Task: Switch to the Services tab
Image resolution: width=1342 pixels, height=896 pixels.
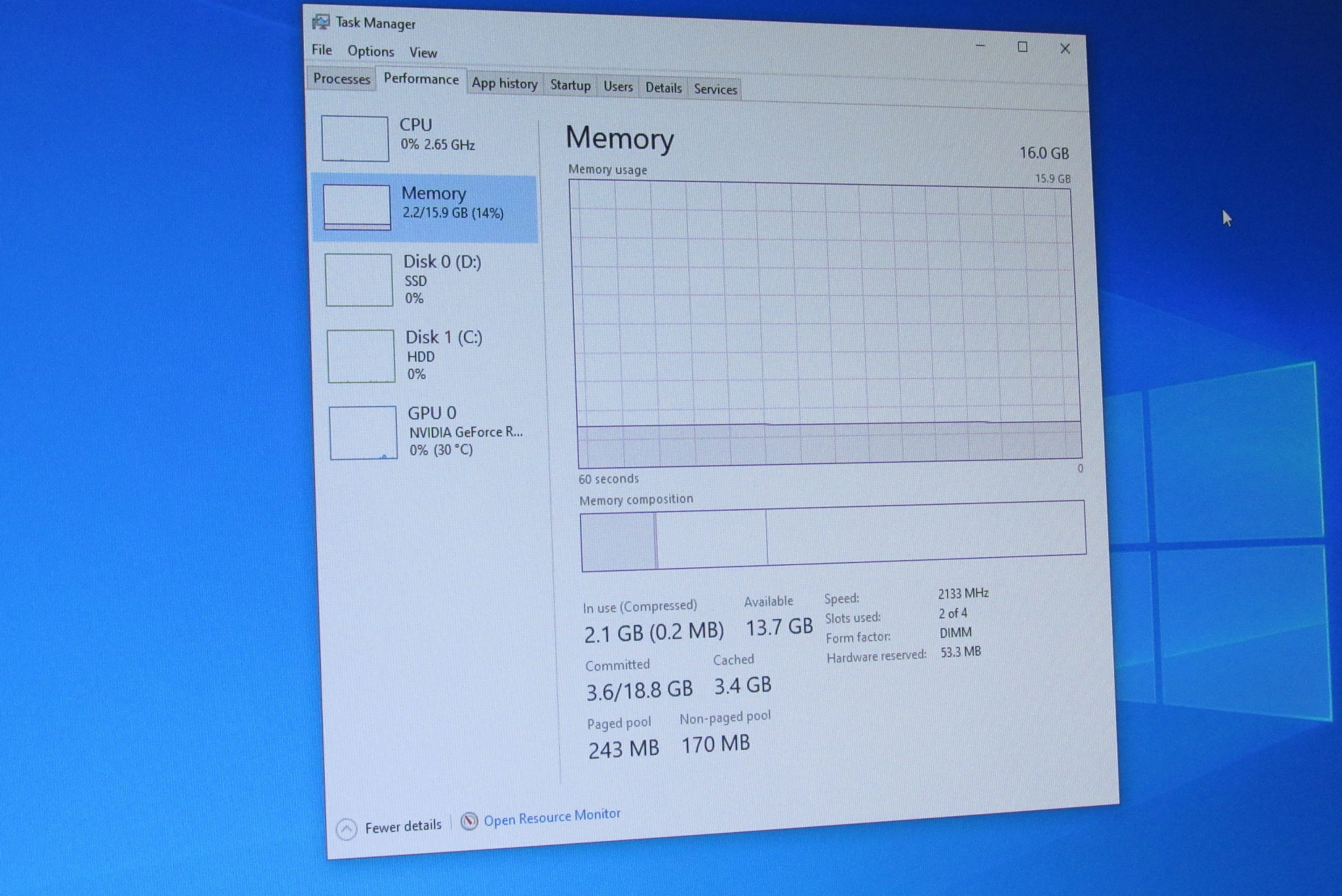Action: click(x=716, y=89)
